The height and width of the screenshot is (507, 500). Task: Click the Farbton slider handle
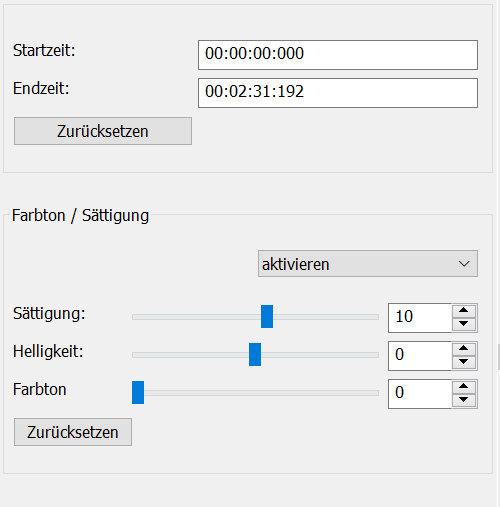(x=138, y=392)
